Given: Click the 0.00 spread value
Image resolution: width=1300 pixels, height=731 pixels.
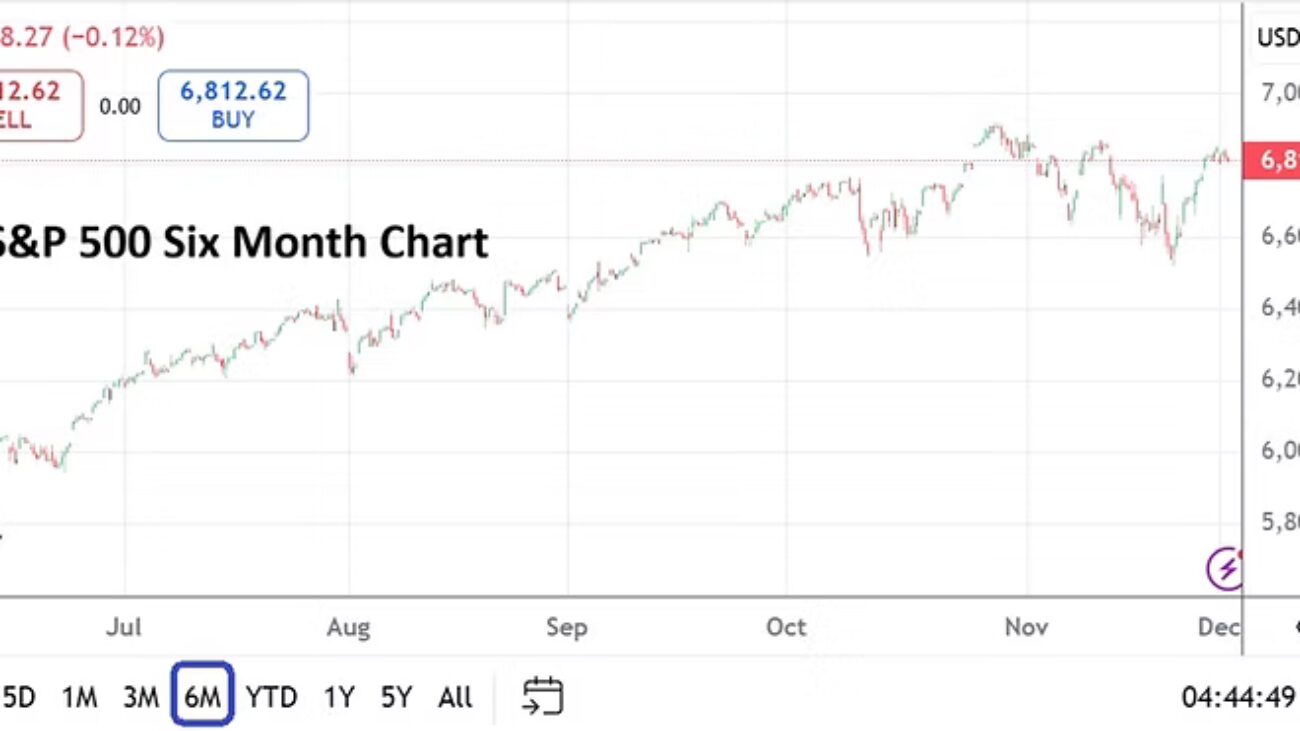Looking at the screenshot, I should click(x=120, y=106).
